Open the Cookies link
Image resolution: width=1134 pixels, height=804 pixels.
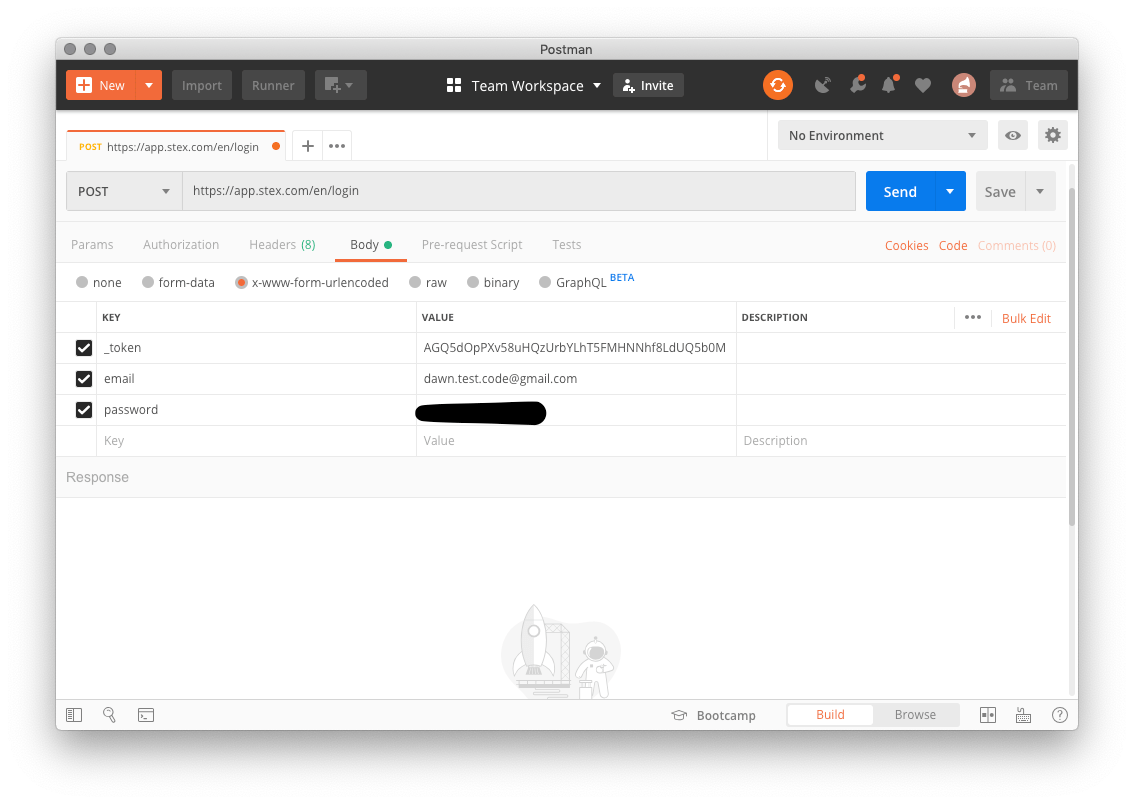click(906, 245)
